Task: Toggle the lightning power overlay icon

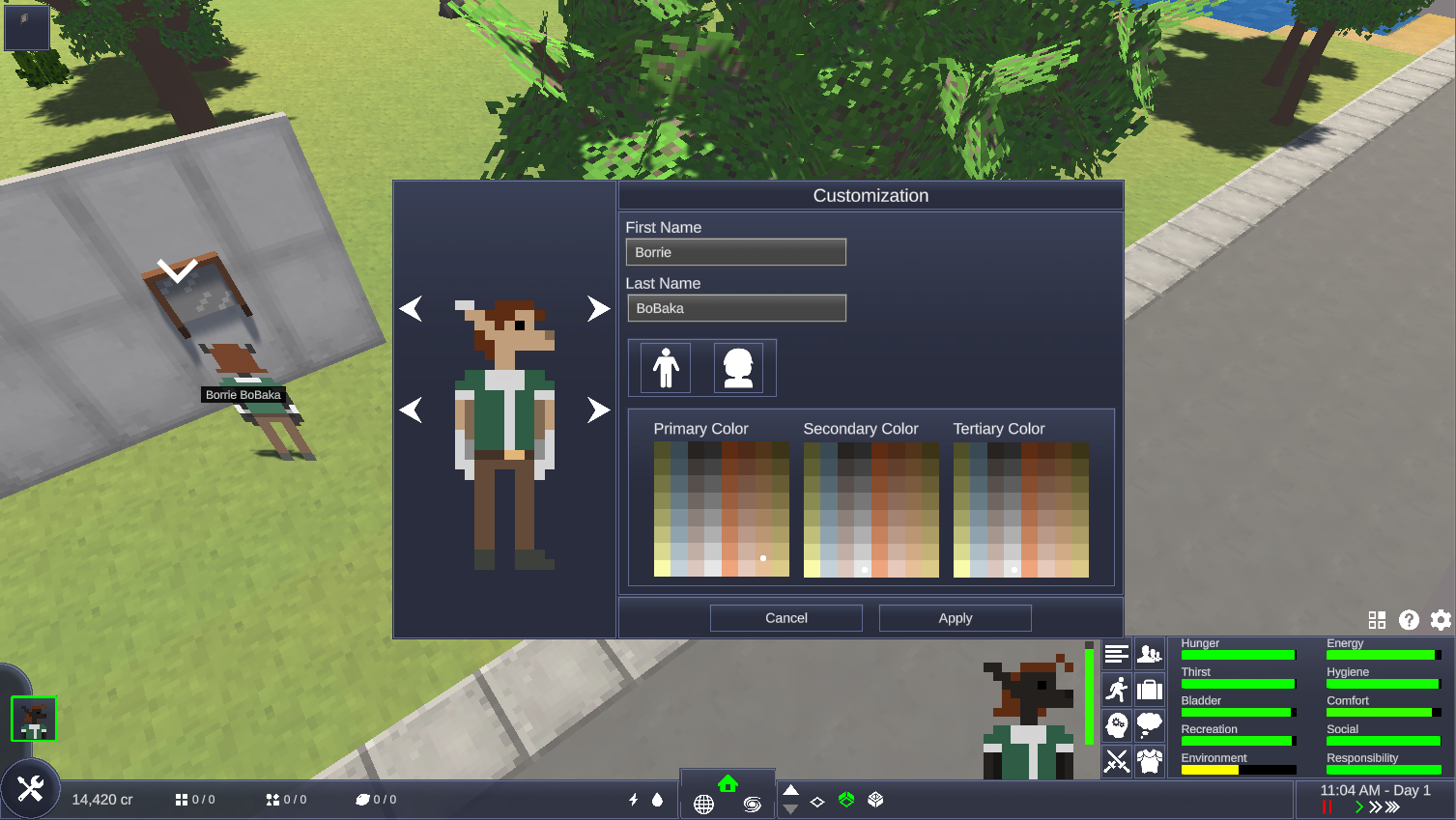Action: point(633,800)
